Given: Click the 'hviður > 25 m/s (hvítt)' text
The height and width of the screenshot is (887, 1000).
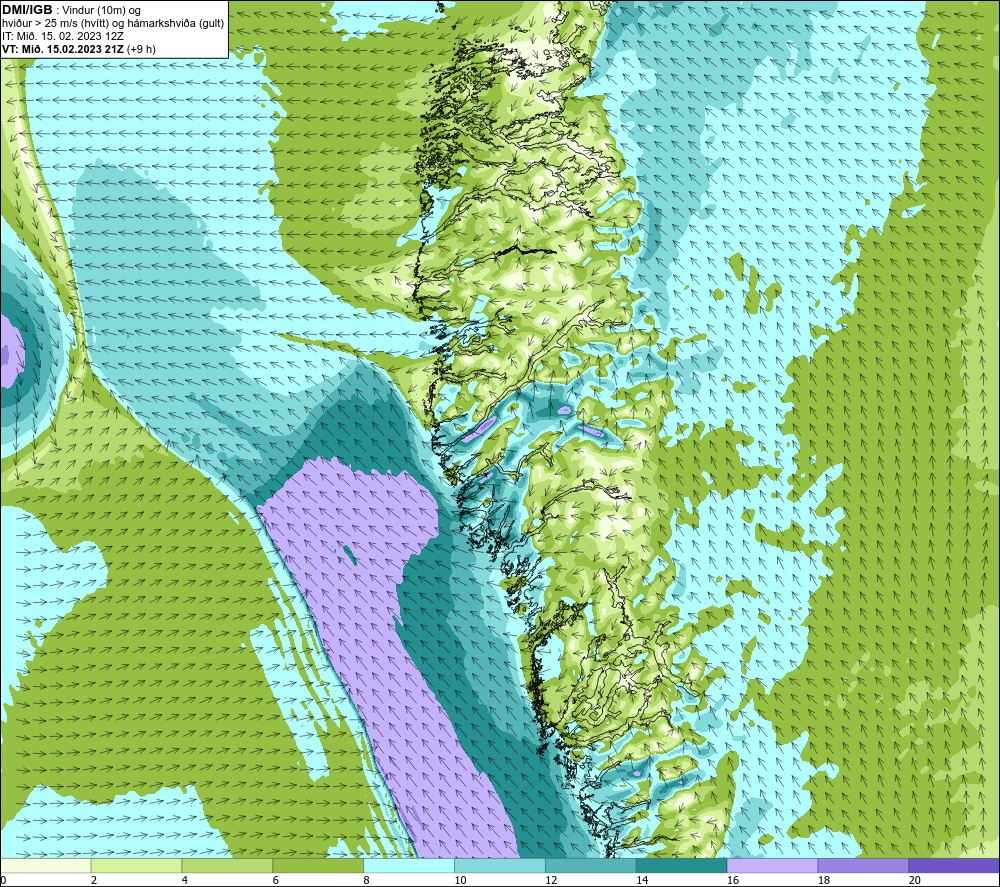Looking at the screenshot, I should tap(54, 24).
